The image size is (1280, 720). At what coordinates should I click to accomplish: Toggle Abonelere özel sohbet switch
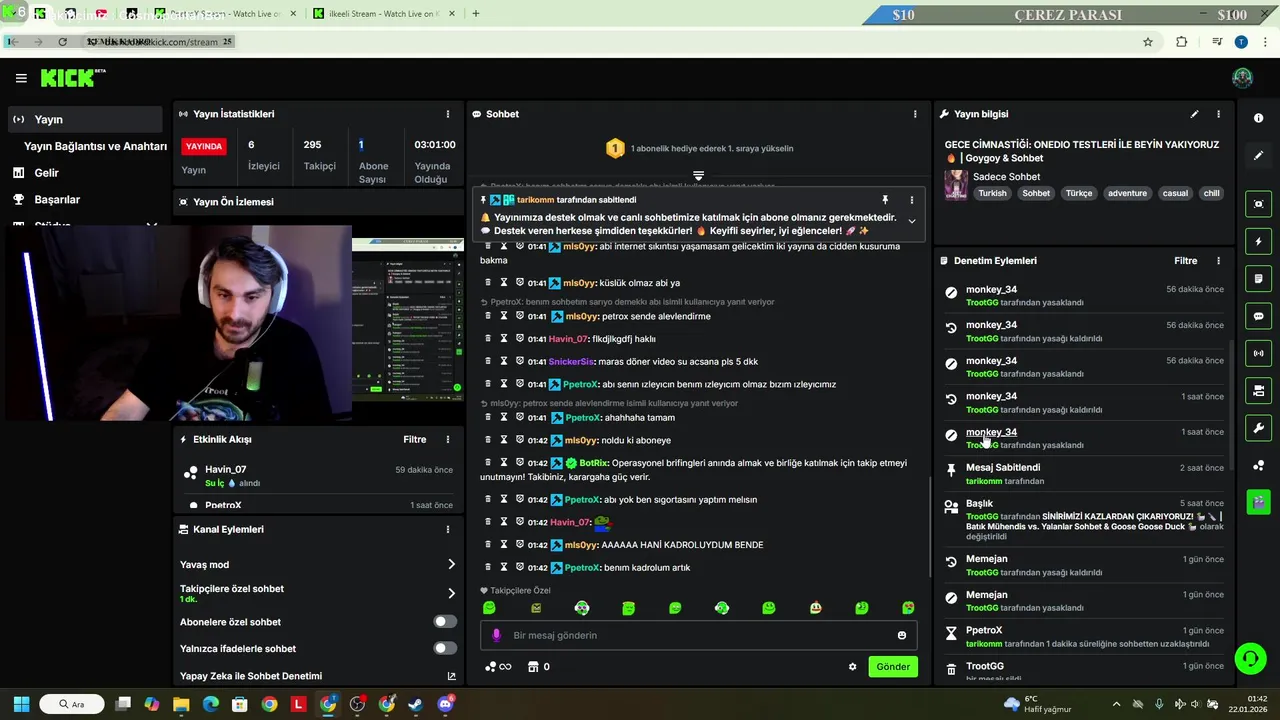[x=445, y=621]
